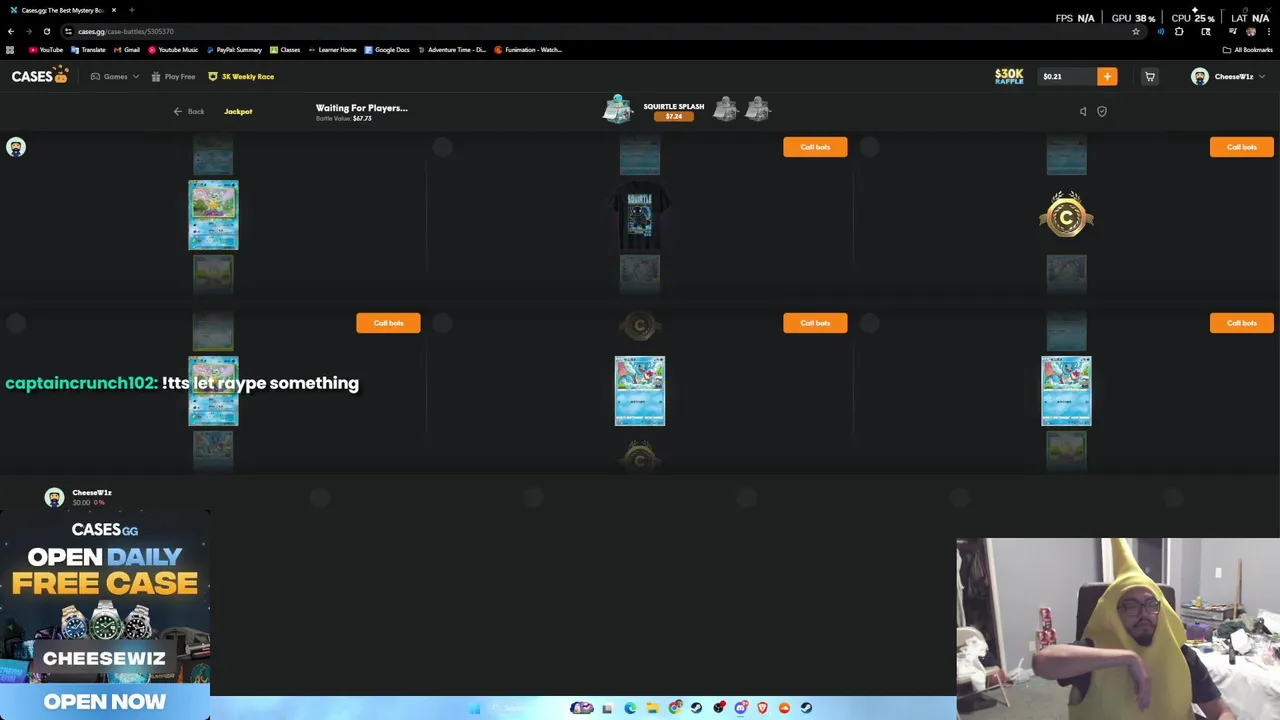Open the apps grid in bookmarks bar

coord(10,50)
